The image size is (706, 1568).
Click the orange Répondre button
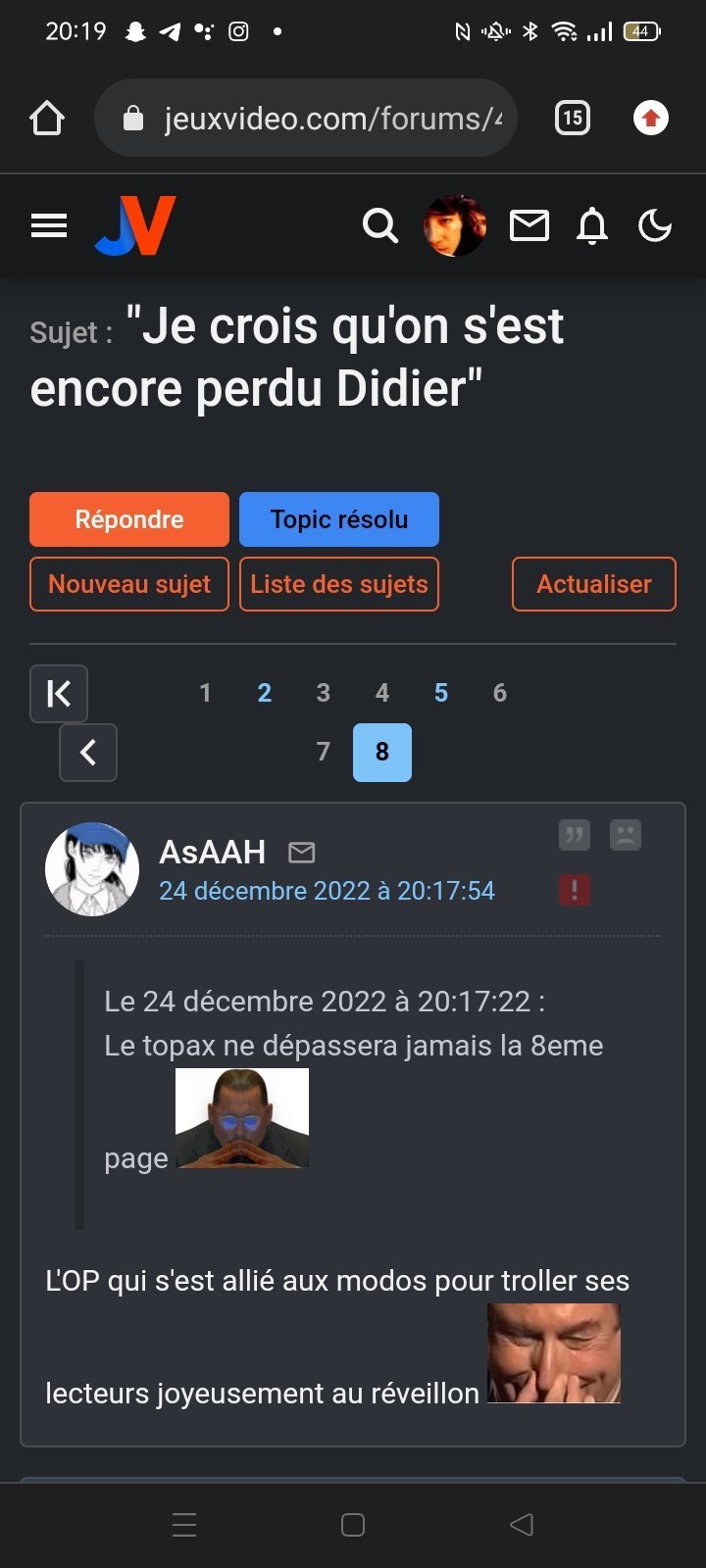point(129,519)
